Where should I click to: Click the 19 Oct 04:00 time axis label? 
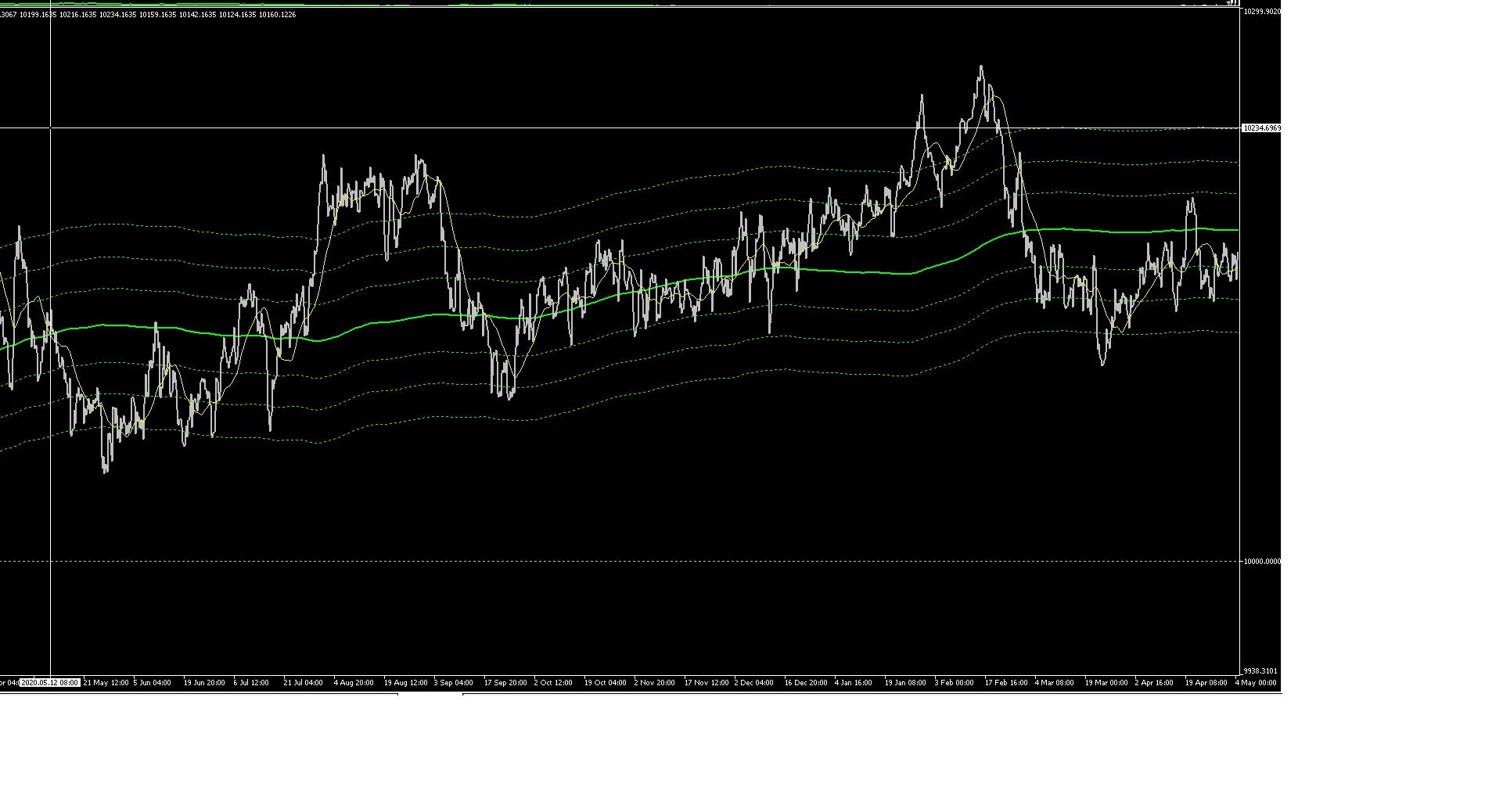tap(605, 682)
